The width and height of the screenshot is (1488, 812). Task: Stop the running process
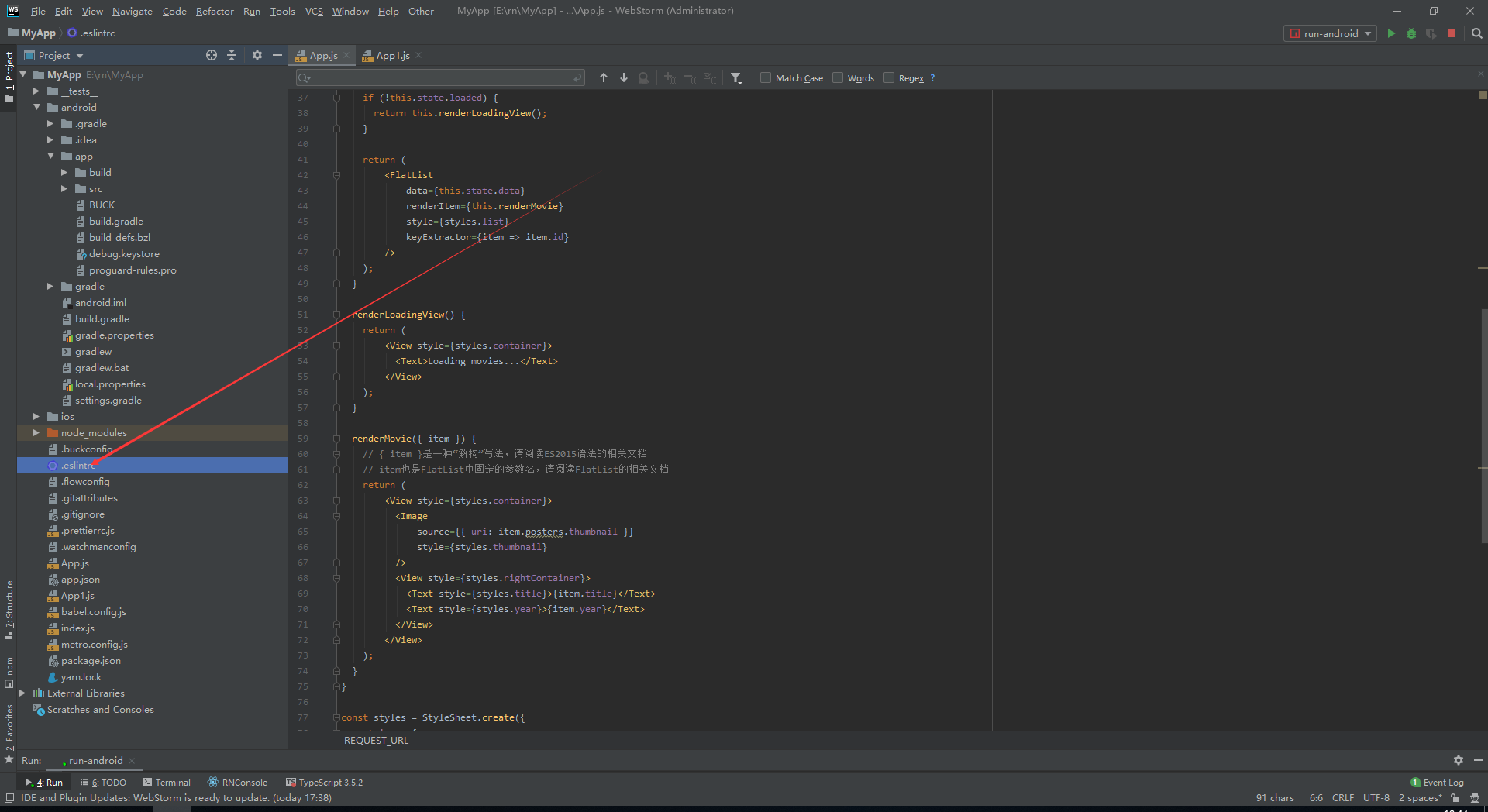pos(1452,33)
